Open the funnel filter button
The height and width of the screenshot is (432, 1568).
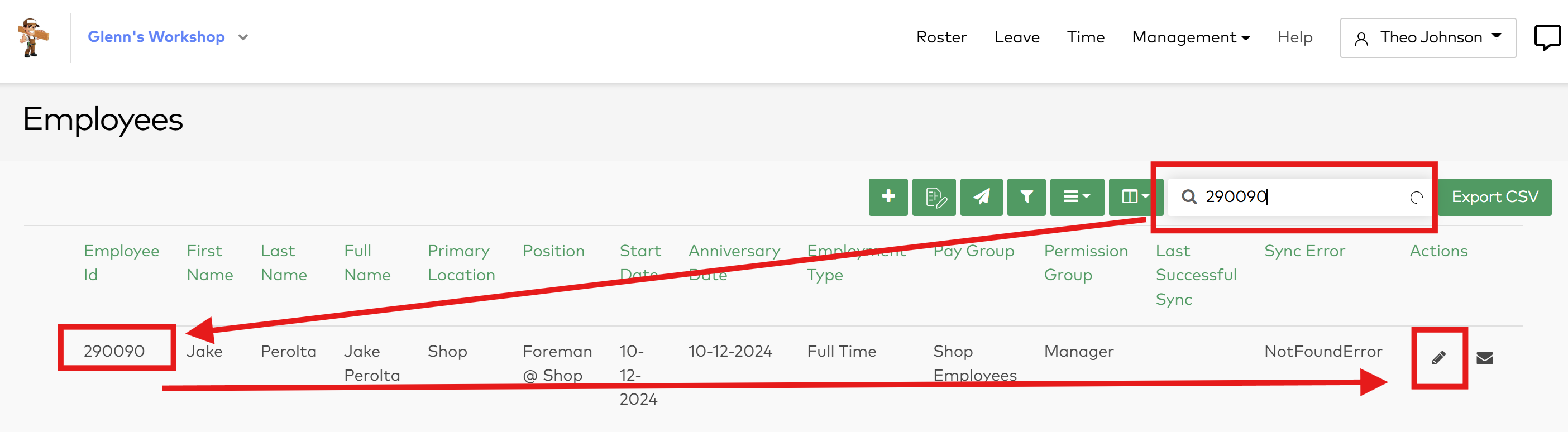tap(1026, 196)
